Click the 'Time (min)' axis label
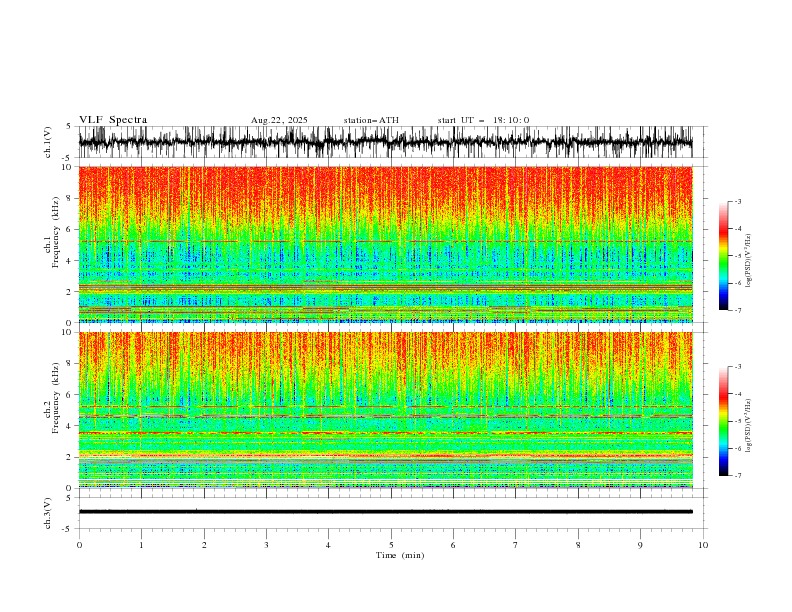This screenshot has width=792, height=612. 400,555
